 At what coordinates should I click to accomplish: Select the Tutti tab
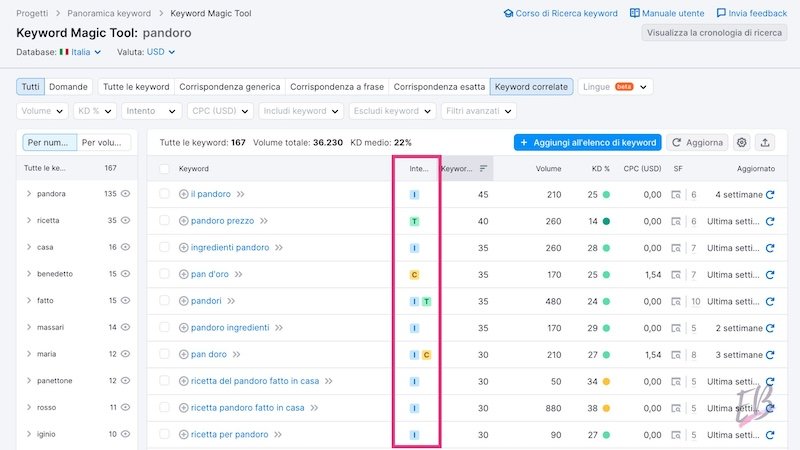point(31,87)
